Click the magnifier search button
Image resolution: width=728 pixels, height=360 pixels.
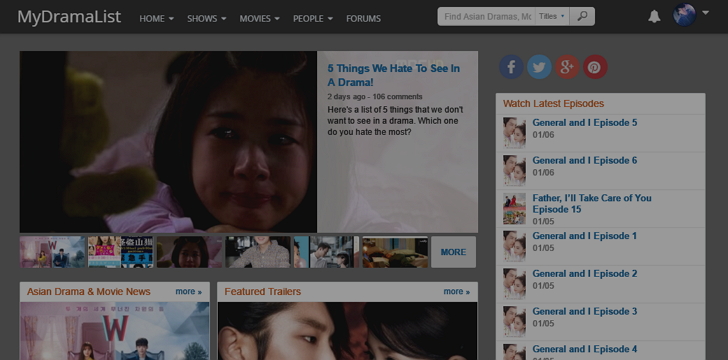(x=582, y=16)
